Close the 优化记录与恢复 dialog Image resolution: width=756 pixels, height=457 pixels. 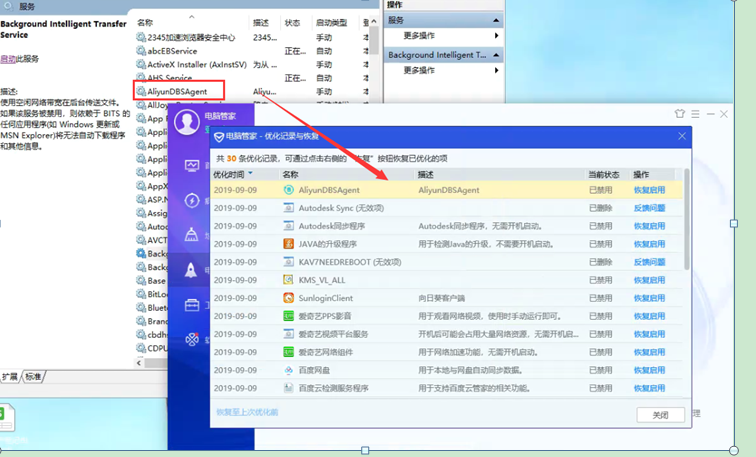(682, 136)
